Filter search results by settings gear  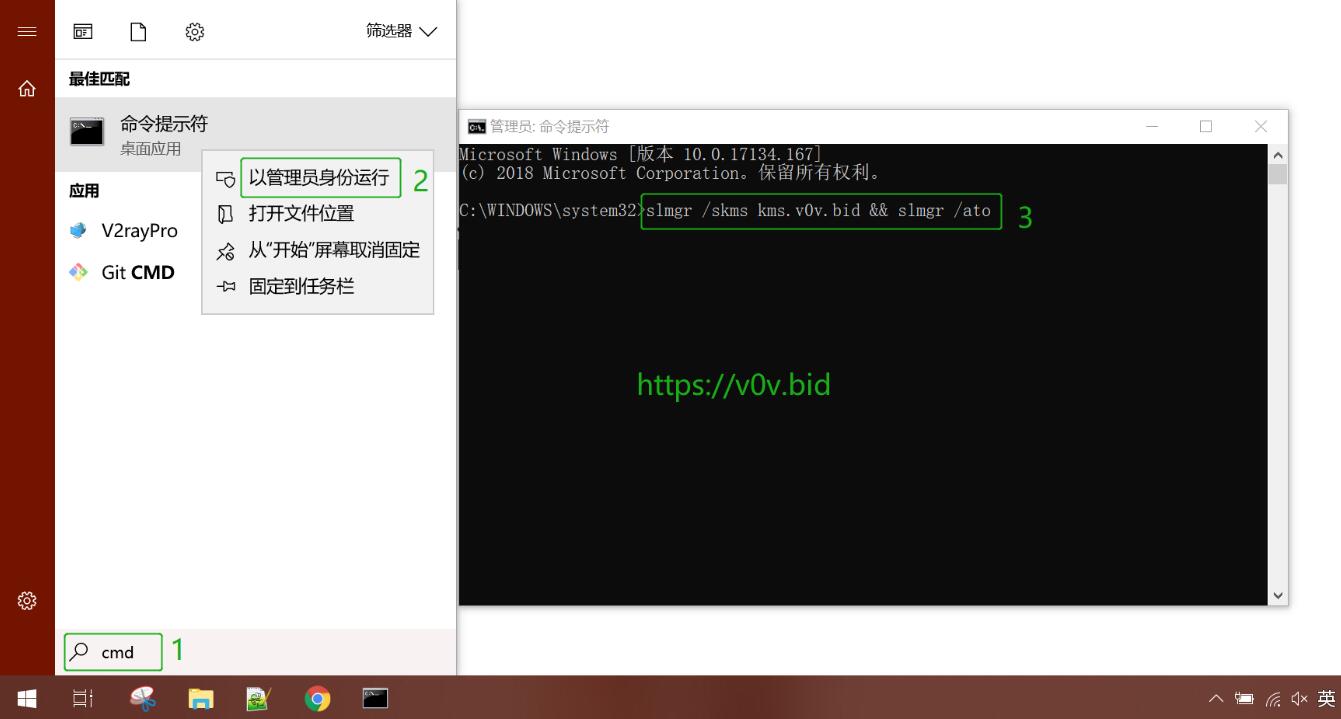pyautogui.click(x=194, y=32)
